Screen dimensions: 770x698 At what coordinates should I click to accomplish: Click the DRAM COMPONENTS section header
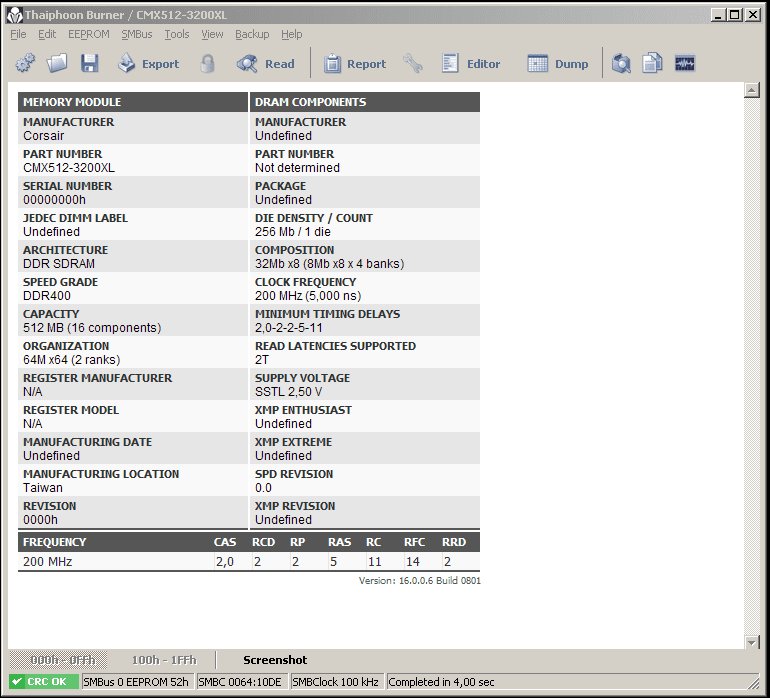tap(365, 102)
